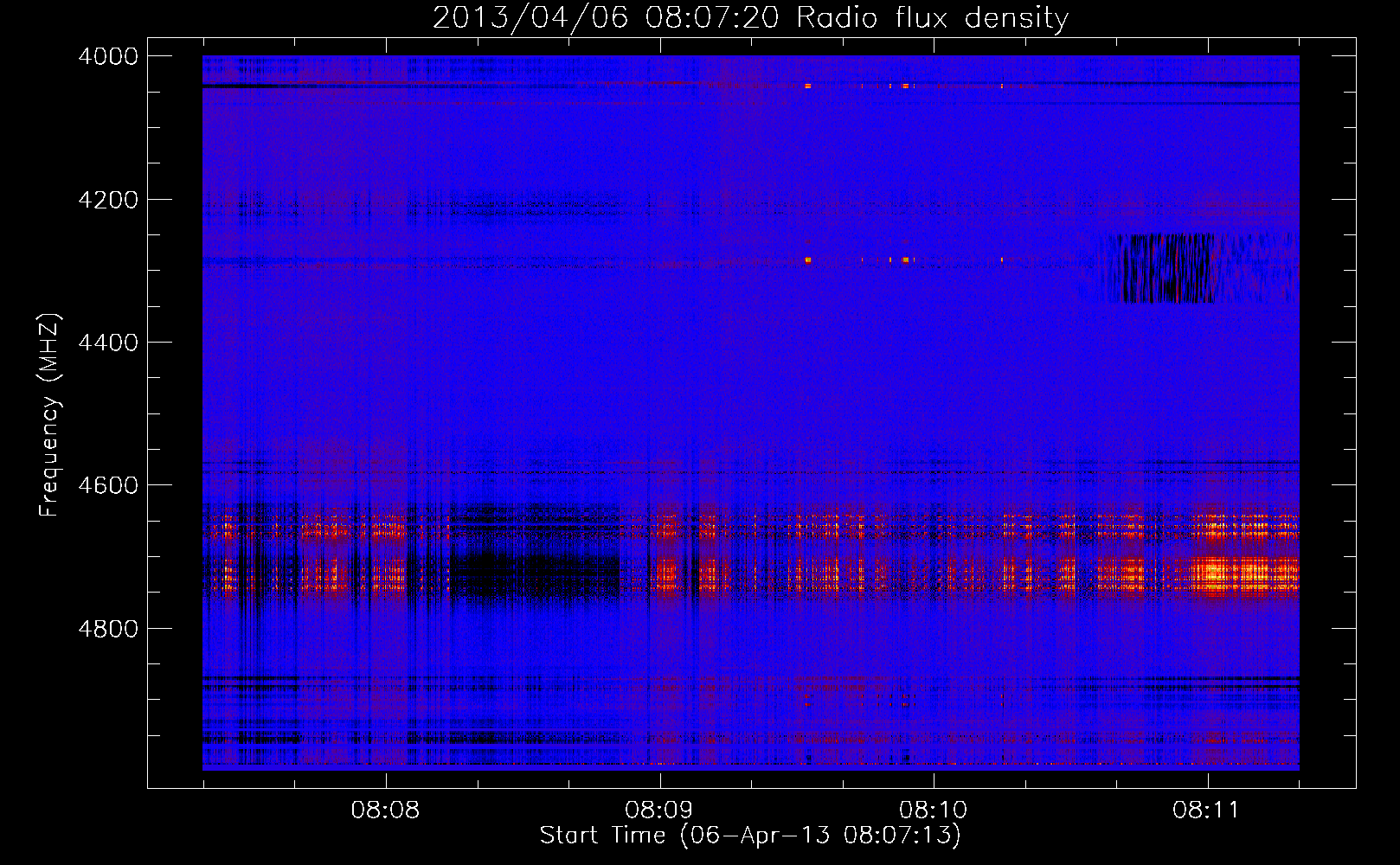Image resolution: width=1400 pixels, height=865 pixels.
Task: Click the plot title '2013/04/06 08:07:20 Radio flux density'
Action: (750, 17)
